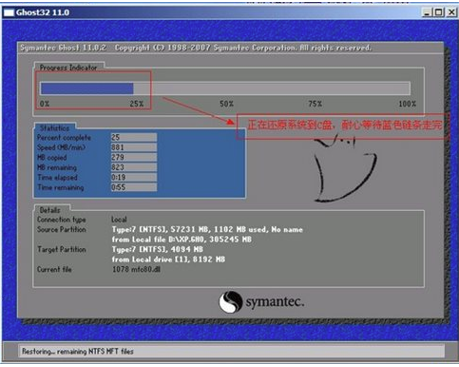Click the Ghost32 title bar icon
The width and height of the screenshot is (459, 367).
[9, 13]
